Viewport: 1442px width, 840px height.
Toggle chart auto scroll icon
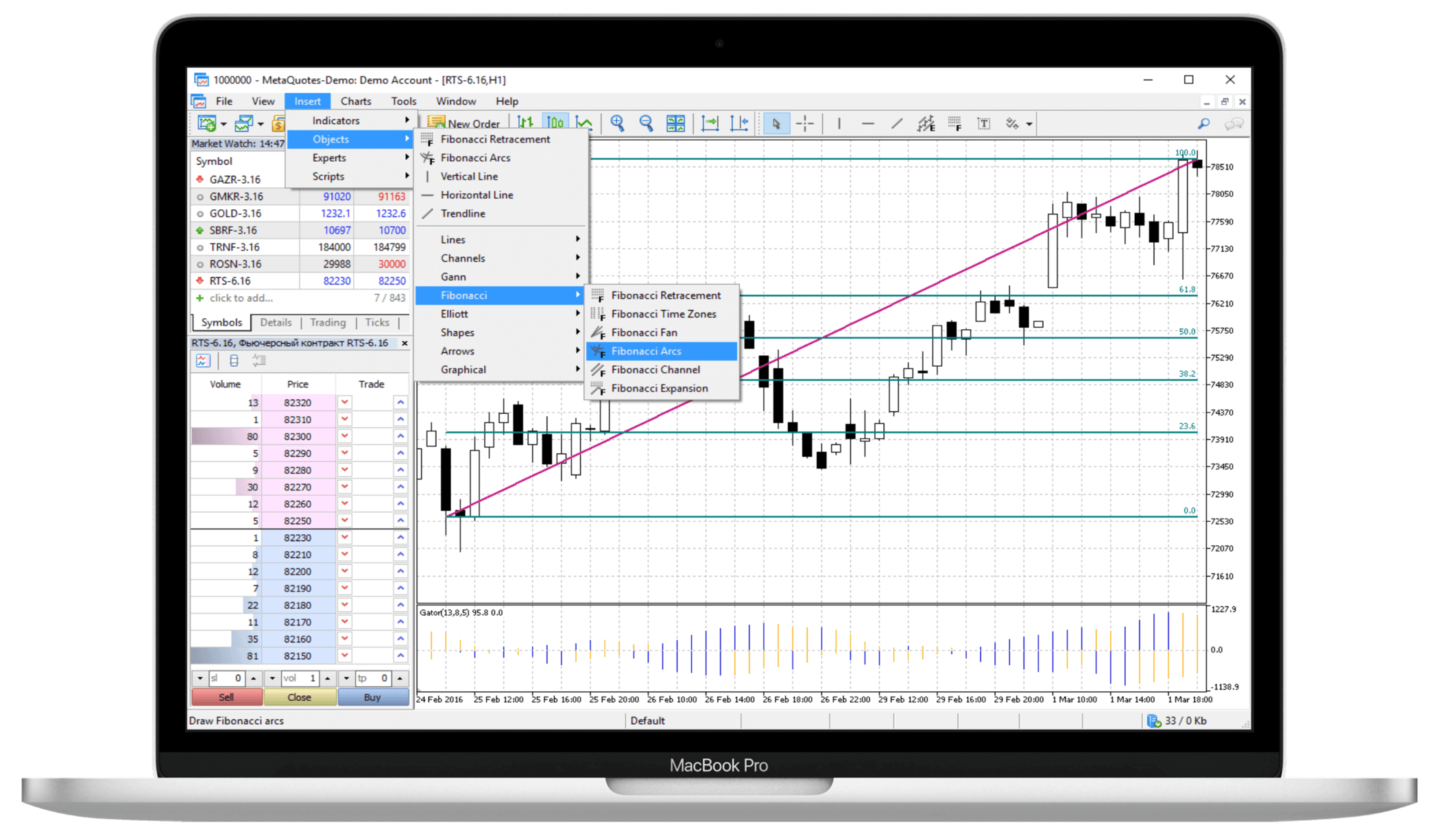(710, 123)
